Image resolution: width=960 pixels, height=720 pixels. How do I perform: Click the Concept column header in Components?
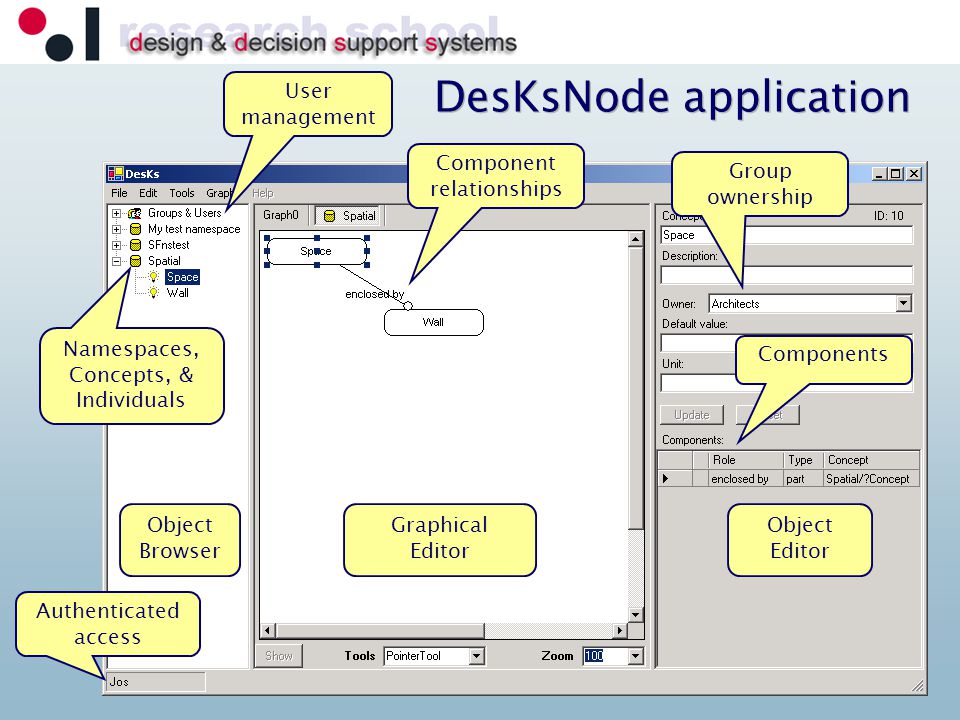[871, 460]
